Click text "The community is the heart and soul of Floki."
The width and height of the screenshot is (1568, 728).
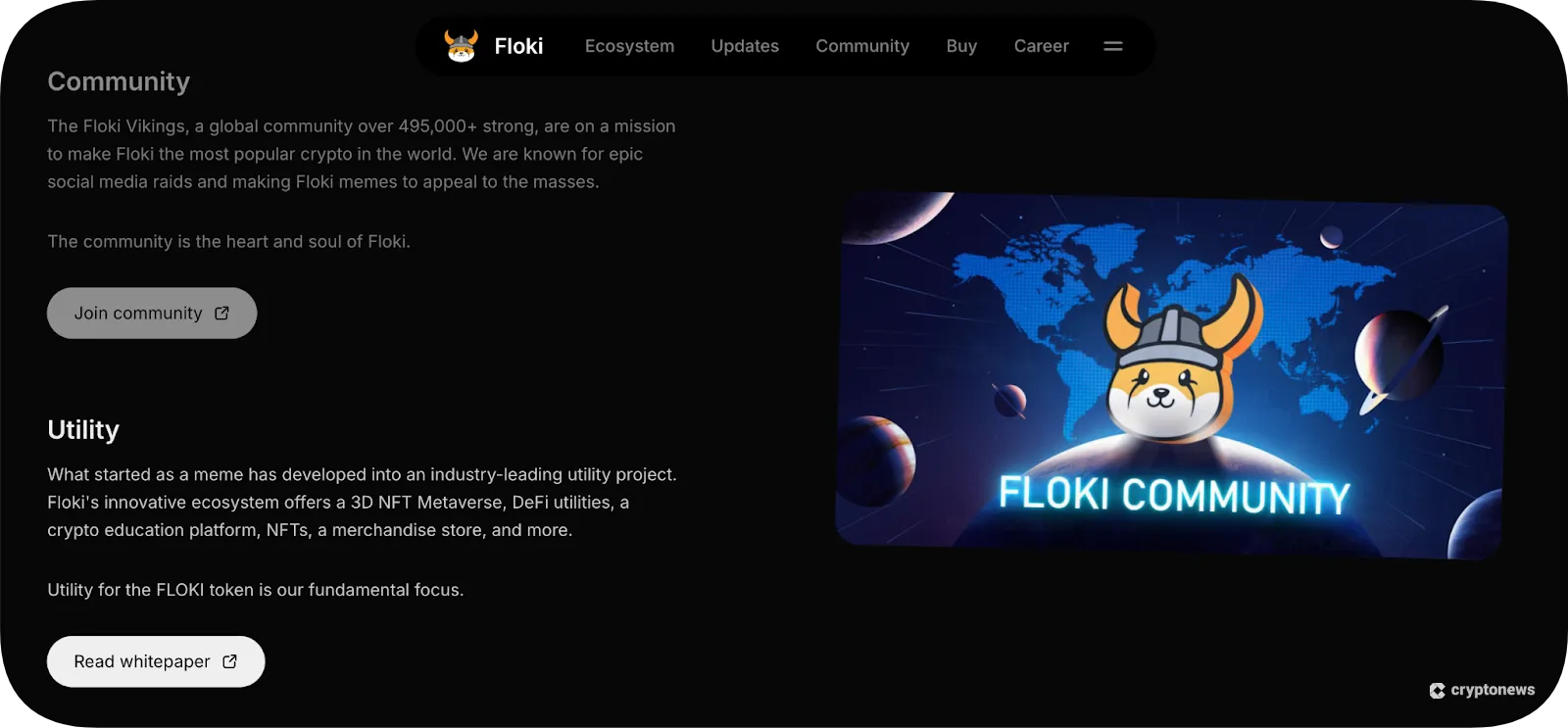(229, 241)
